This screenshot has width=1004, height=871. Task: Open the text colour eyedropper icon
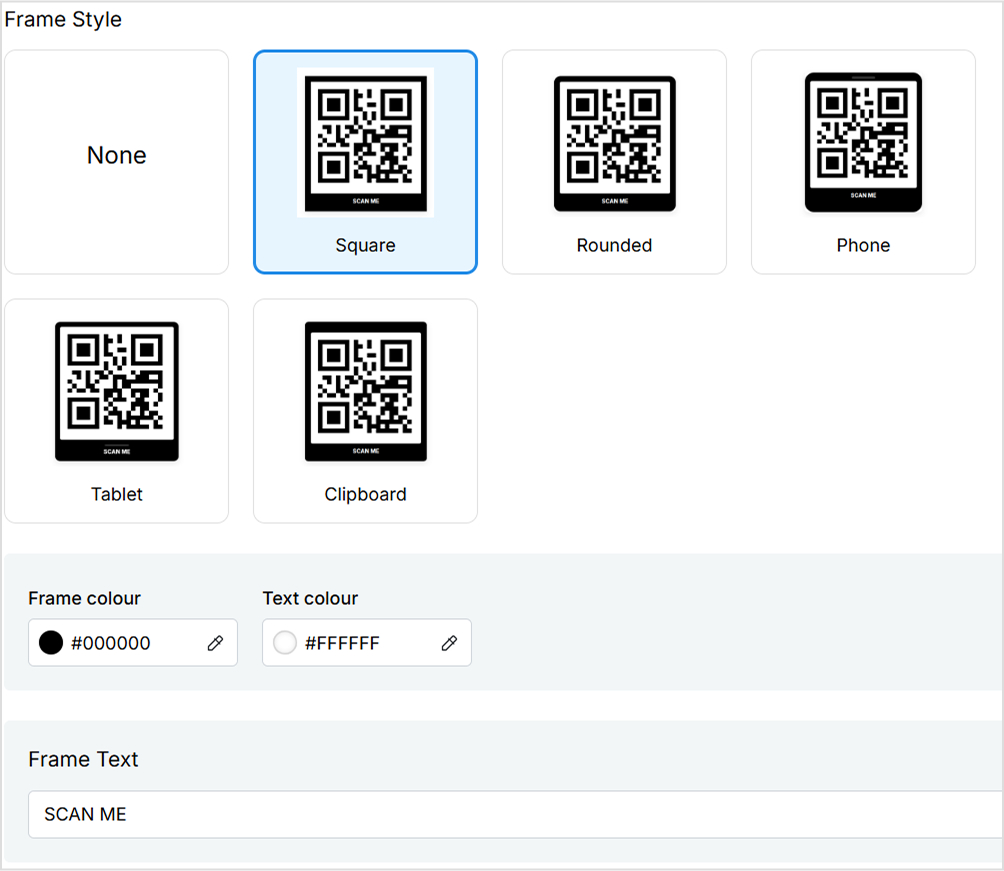tap(449, 643)
